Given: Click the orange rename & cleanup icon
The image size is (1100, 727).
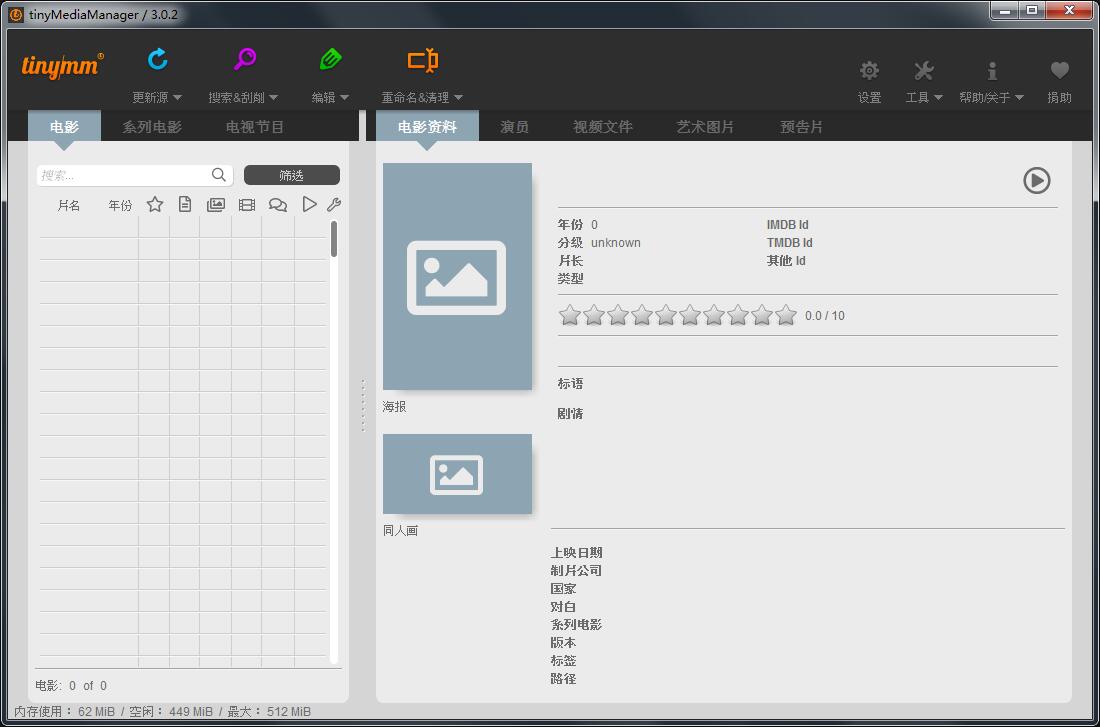Looking at the screenshot, I should (x=422, y=60).
